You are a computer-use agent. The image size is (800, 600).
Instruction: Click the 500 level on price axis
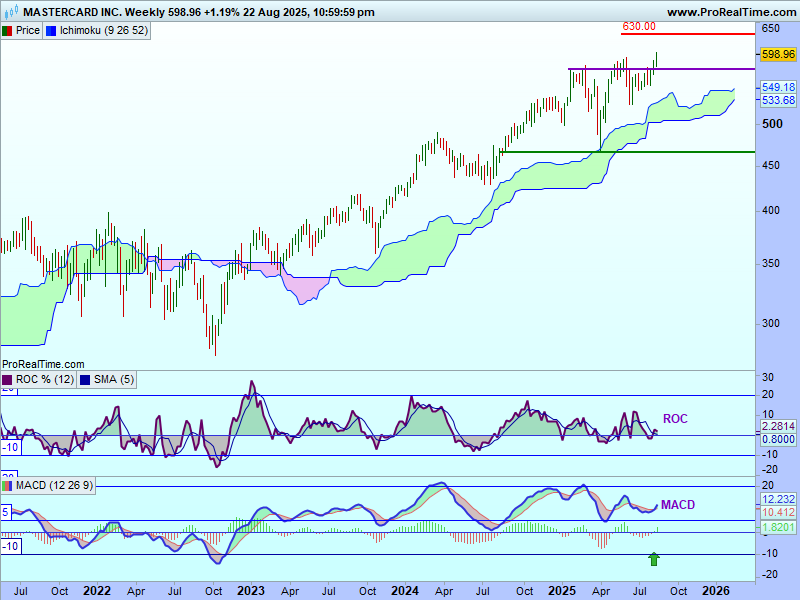772,123
